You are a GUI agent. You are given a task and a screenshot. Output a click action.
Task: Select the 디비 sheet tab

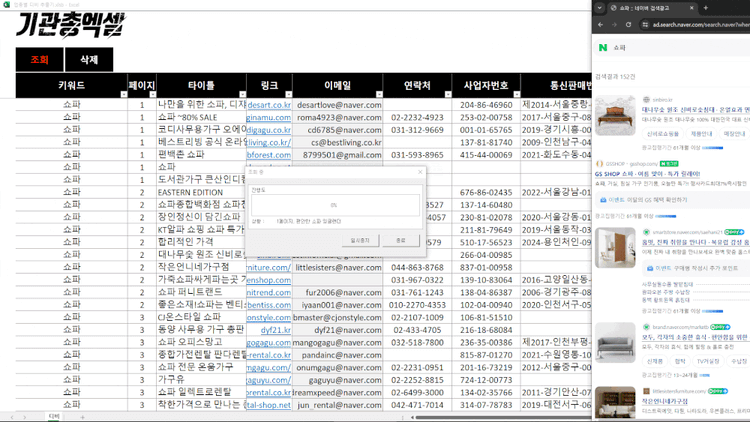[x=54, y=417]
